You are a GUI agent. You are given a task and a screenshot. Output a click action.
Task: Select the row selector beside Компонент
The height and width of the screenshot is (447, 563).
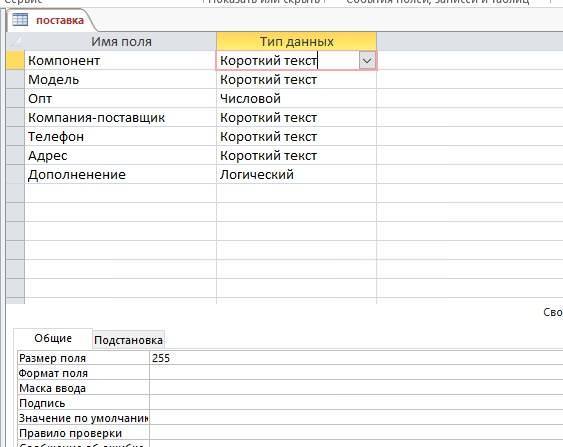[x=15, y=61]
